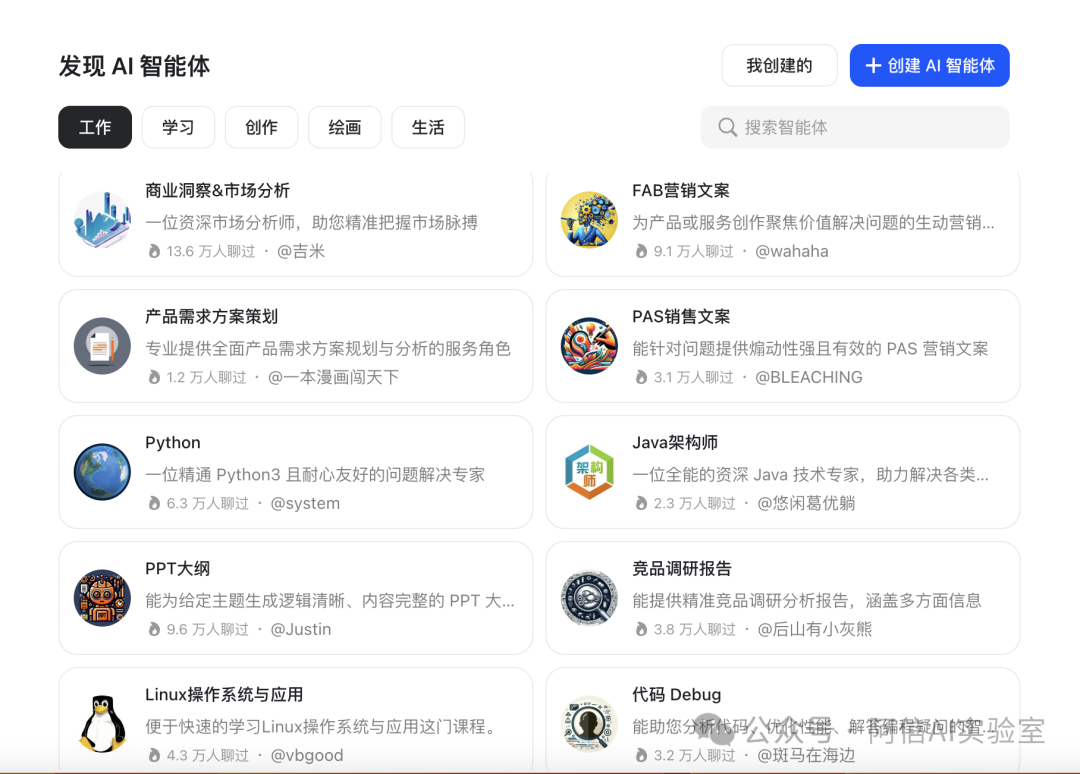Click author name @wahaha
Screen dimensions: 1080x774
(792, 251)
